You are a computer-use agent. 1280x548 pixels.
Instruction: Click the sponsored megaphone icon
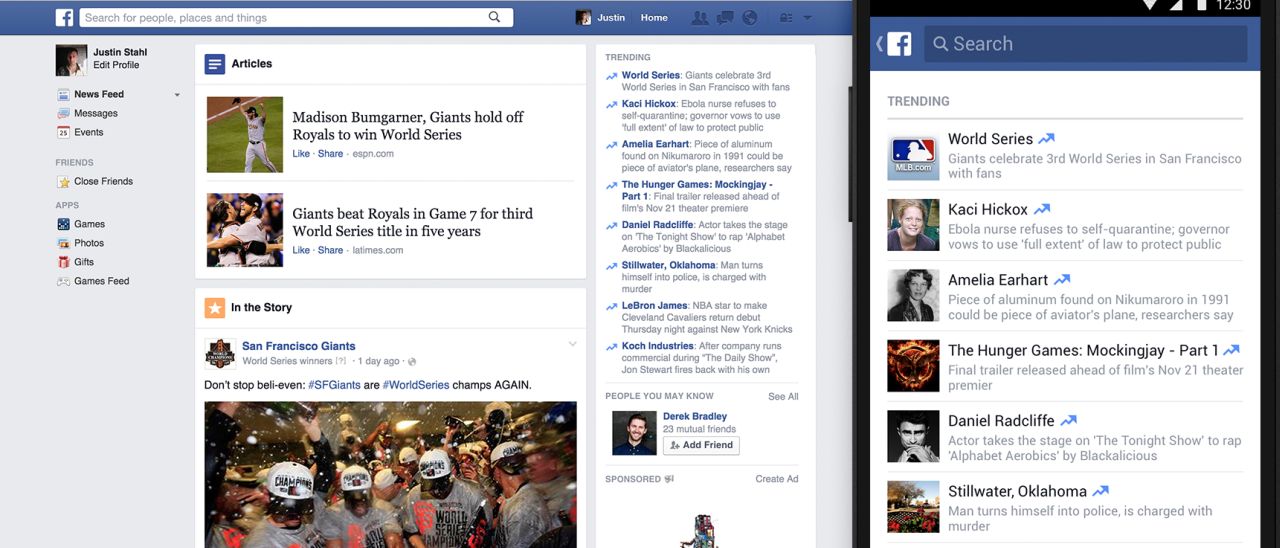[x=669, y=479]
